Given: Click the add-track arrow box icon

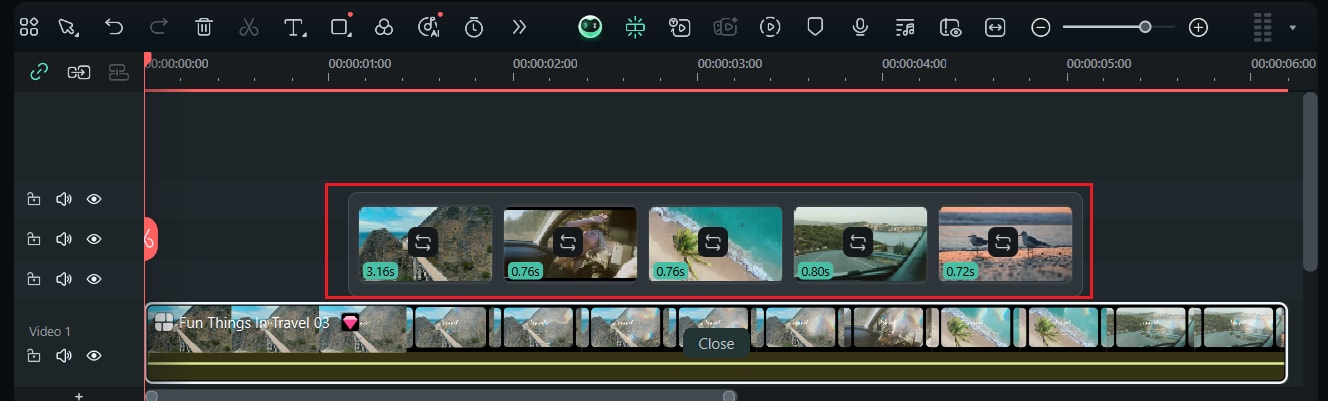Looking at the screenshot, I should click(x=79, y=72).
